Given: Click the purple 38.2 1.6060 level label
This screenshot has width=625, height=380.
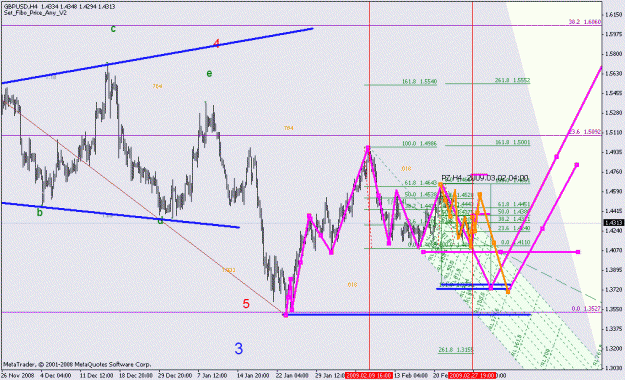Looking at the screenshot, I should point(585,22).
